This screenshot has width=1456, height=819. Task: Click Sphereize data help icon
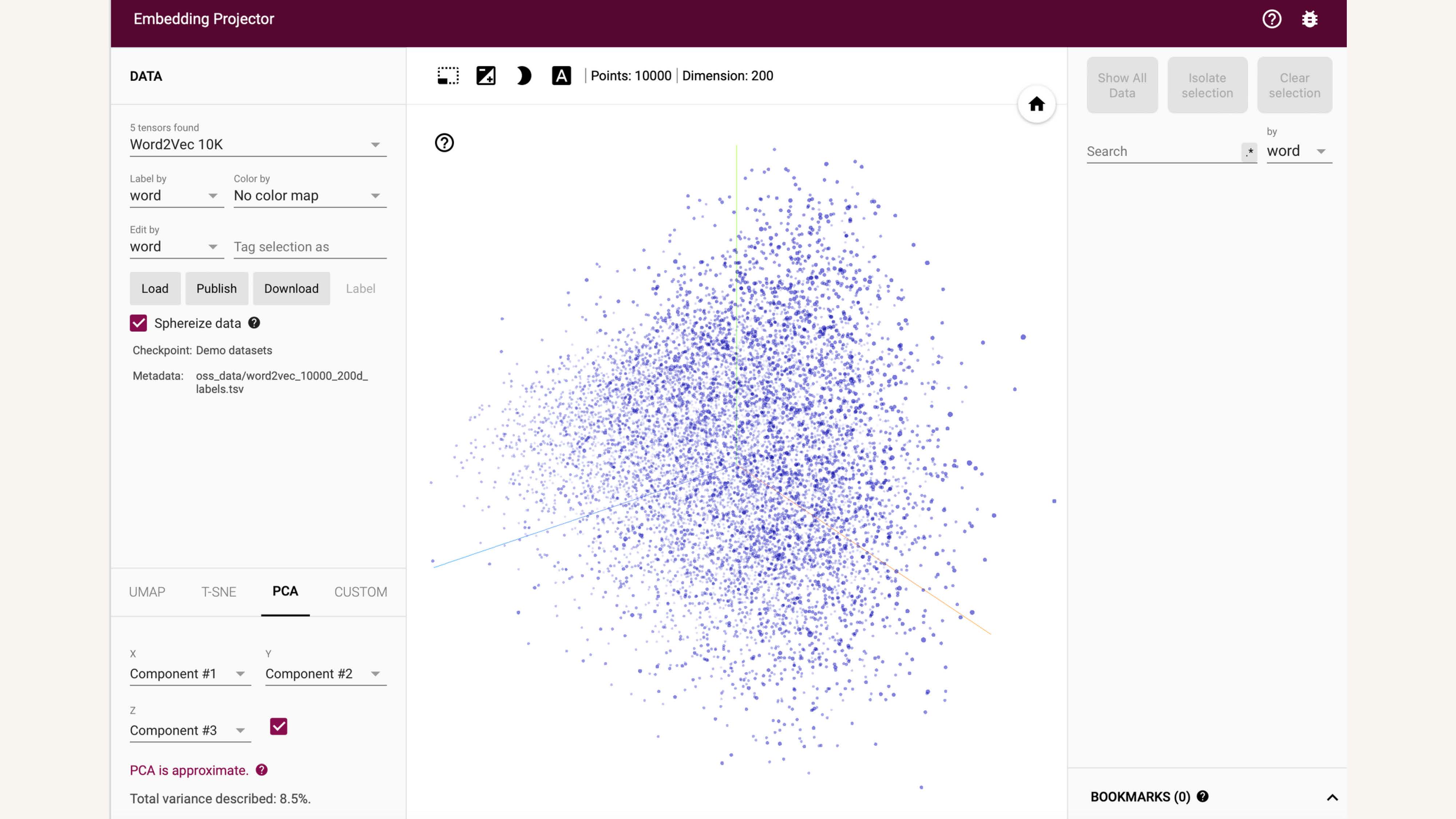(x=254, y=323)
